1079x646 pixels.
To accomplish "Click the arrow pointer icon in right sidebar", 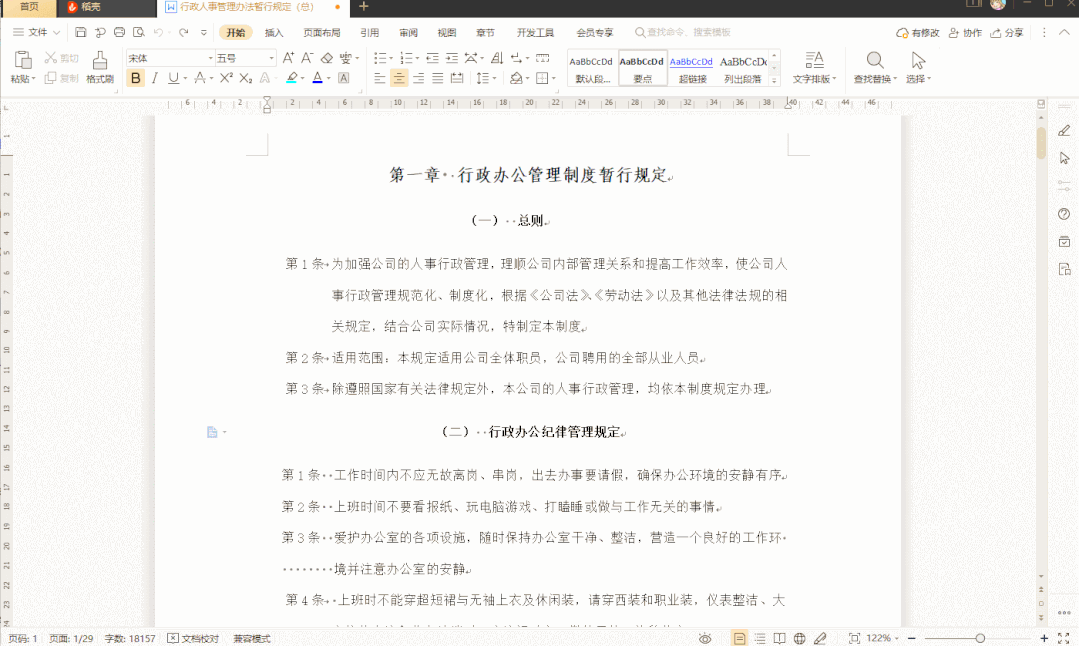I will 1064,158.
